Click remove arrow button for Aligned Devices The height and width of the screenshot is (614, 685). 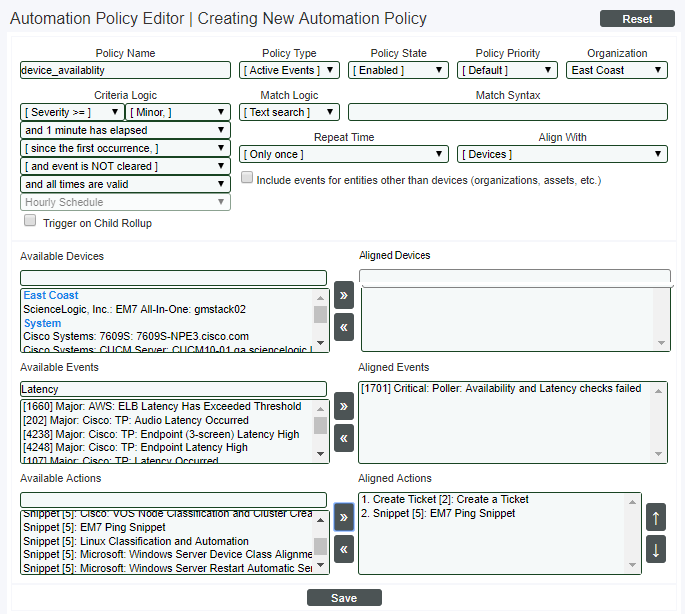pyautogui.click(x=344, y=327)
